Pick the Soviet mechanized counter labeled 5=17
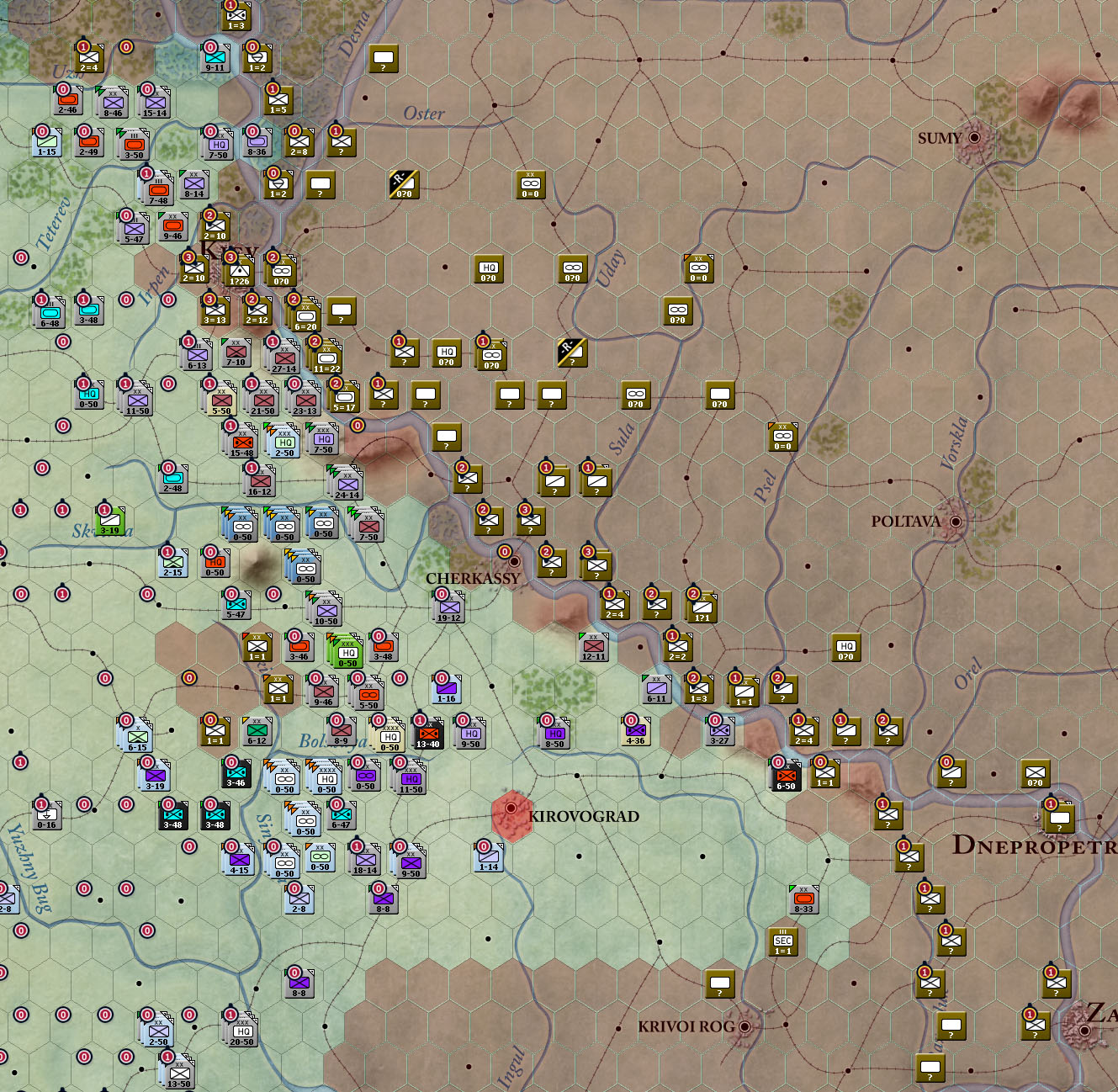The width and height of the screenshot is (1118, 1092). 344,396
